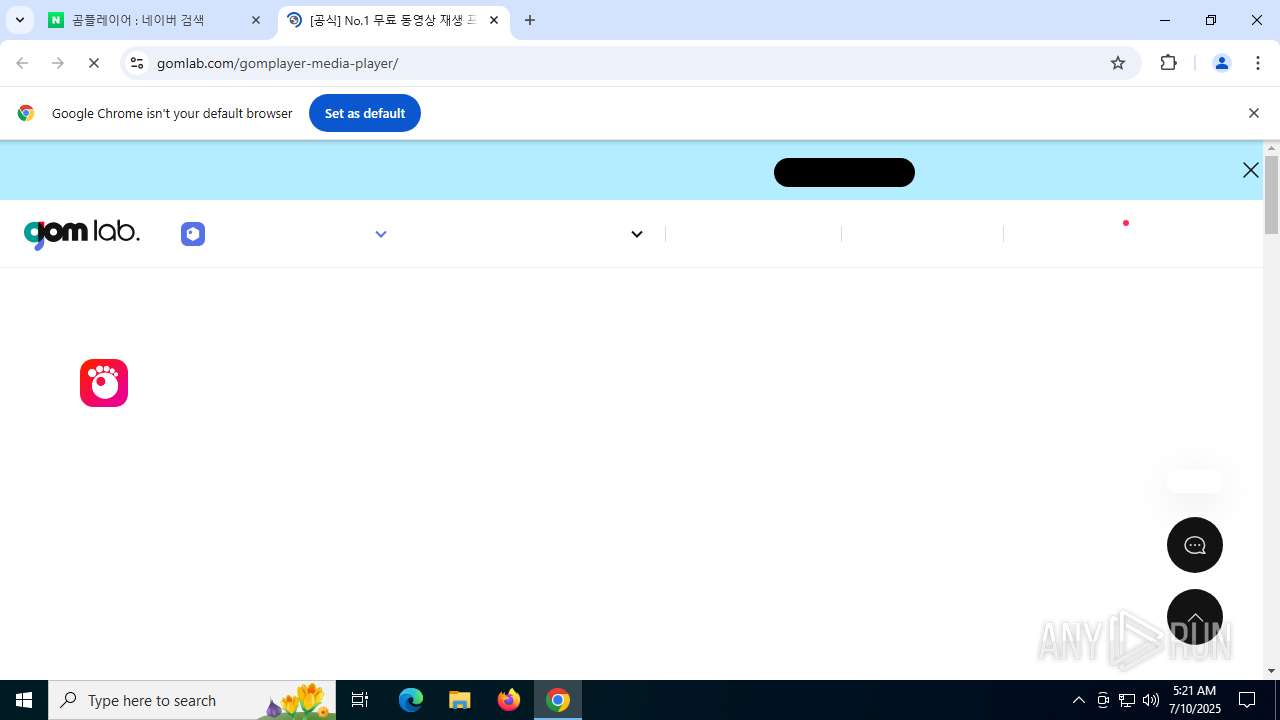Open the Chrome extensions menu
The height and width of the screenshot is (720, 1280).
(x=1168, y=63)
